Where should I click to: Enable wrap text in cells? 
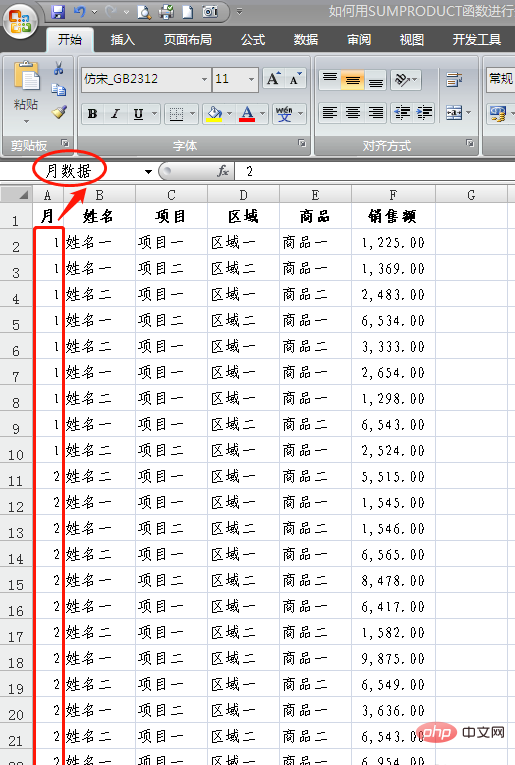(x=454, y=80)
